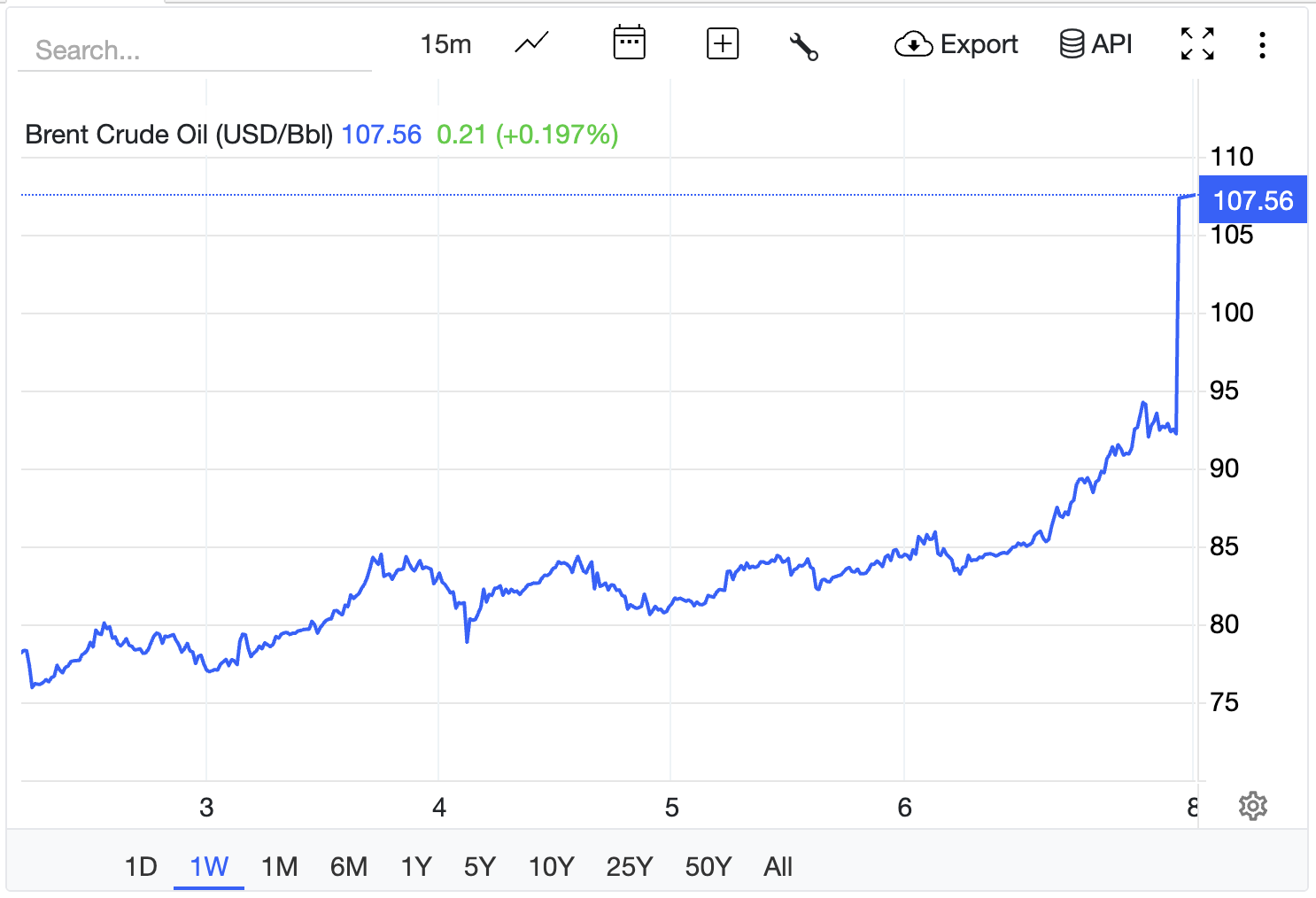Show the 1Y time range
1316x898 pixels.
416,866
